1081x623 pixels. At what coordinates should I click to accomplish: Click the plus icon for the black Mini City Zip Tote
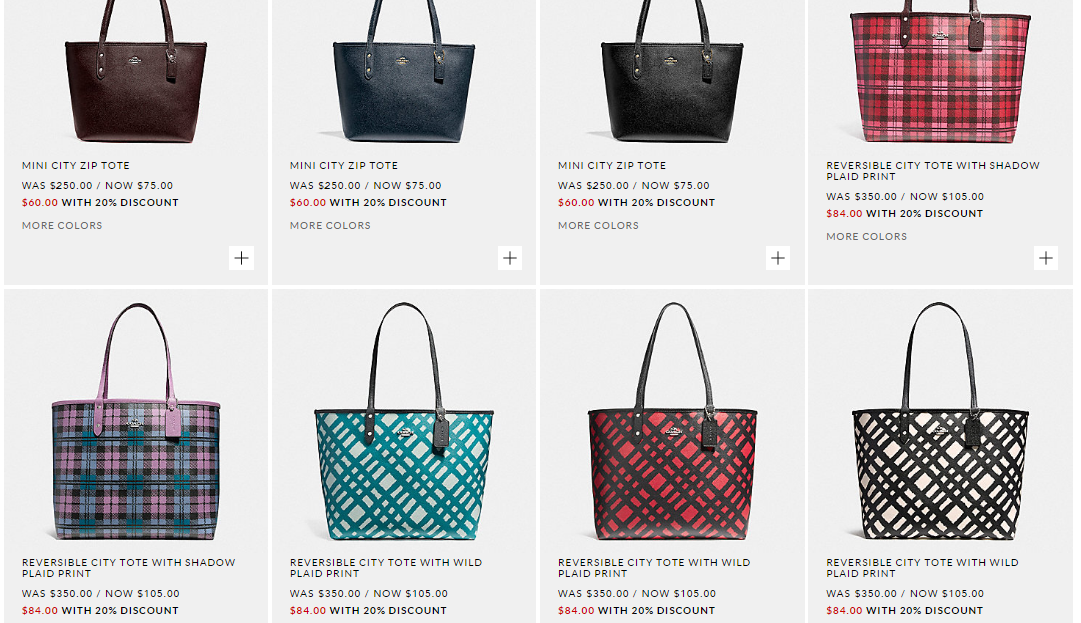[778, 258]
